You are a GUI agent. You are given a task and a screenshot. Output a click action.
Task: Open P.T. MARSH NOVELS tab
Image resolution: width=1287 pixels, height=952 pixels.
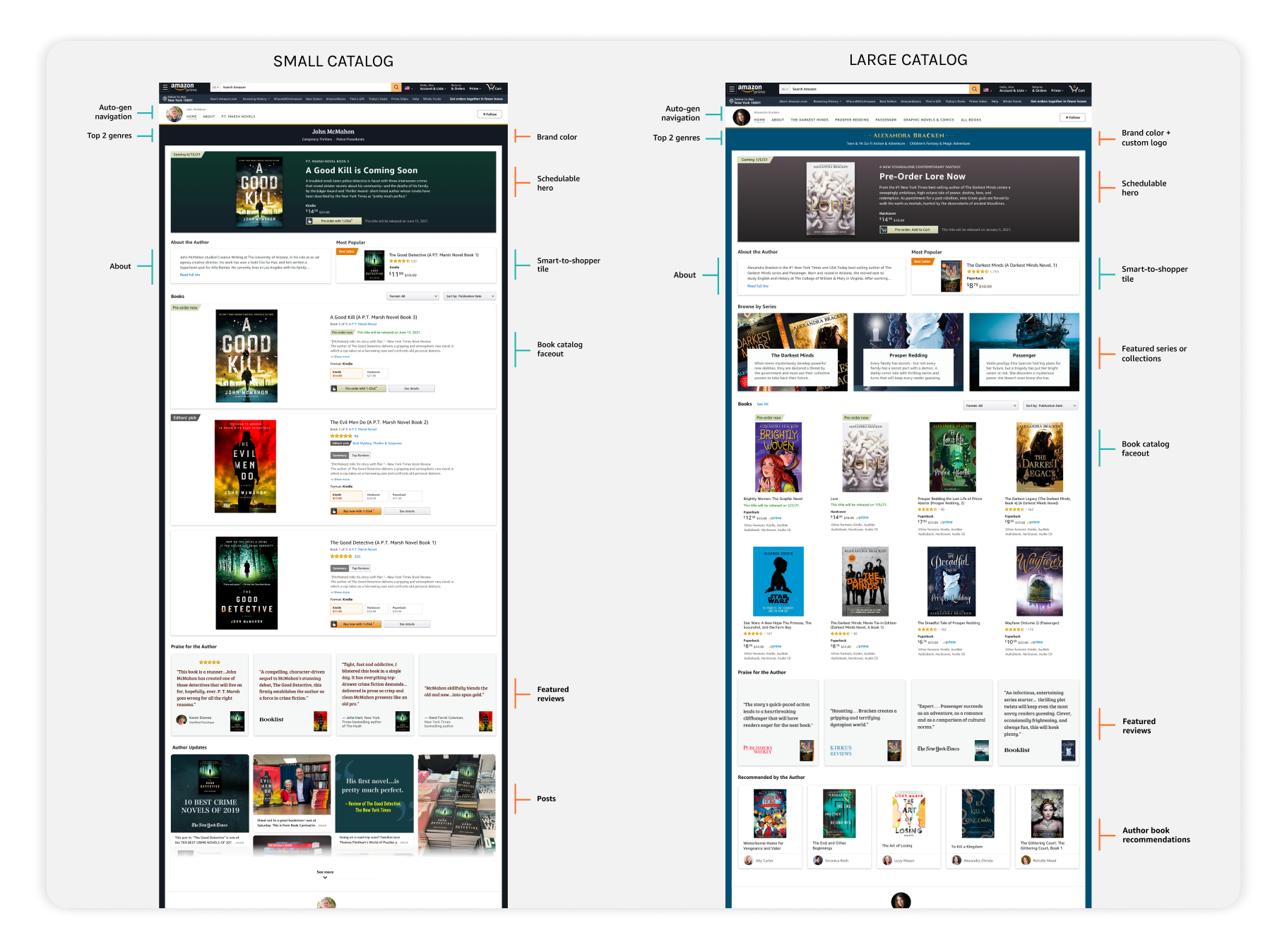(x=238, y=117)
